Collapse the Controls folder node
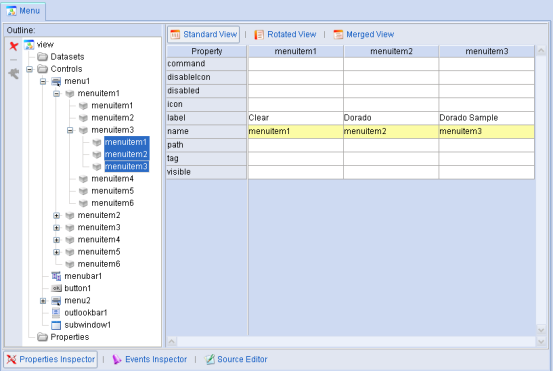The height and width of the screenshot is (371, 553). coord(30,69)
